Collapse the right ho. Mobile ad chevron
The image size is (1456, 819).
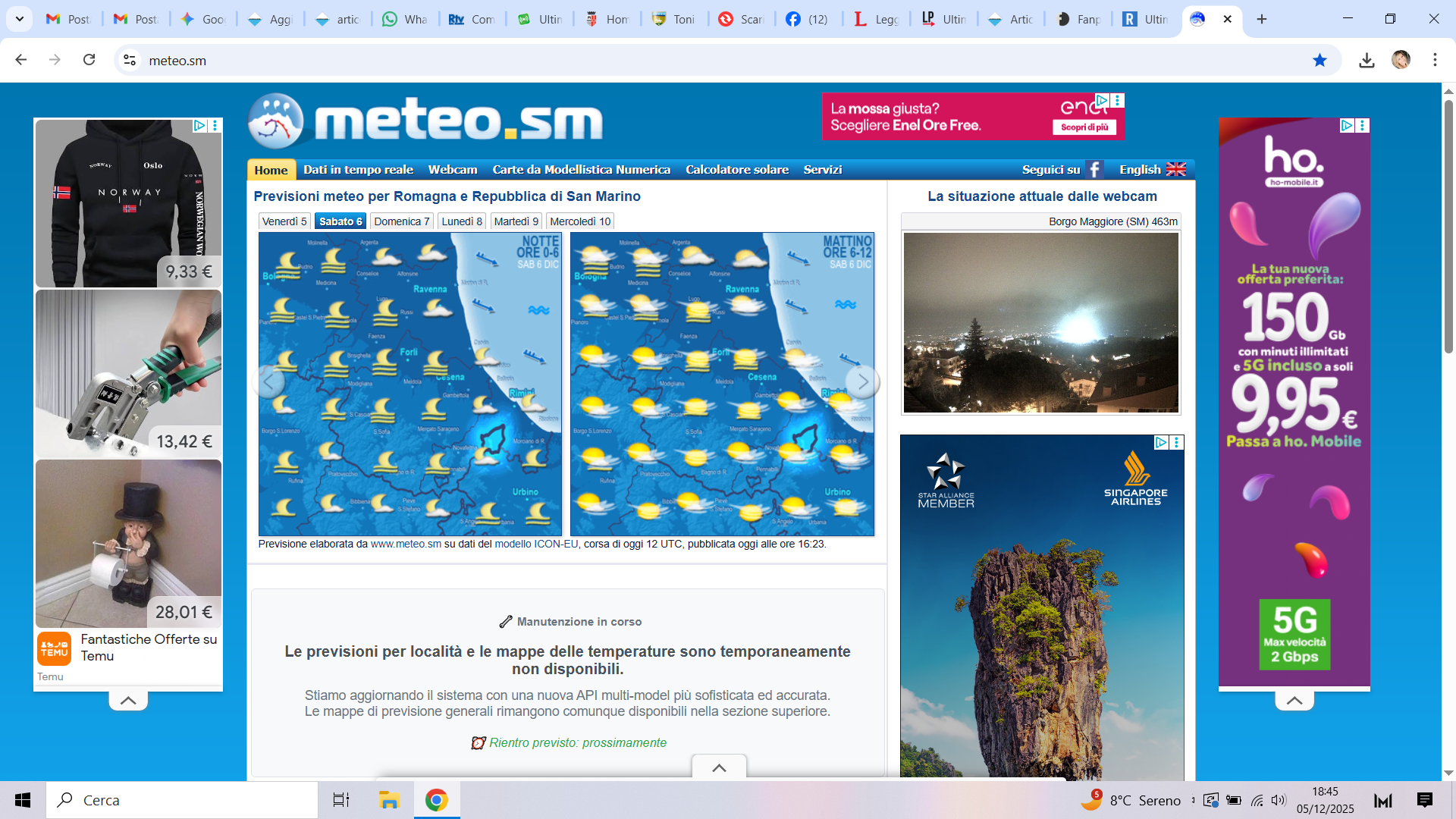pos(1294,701)
